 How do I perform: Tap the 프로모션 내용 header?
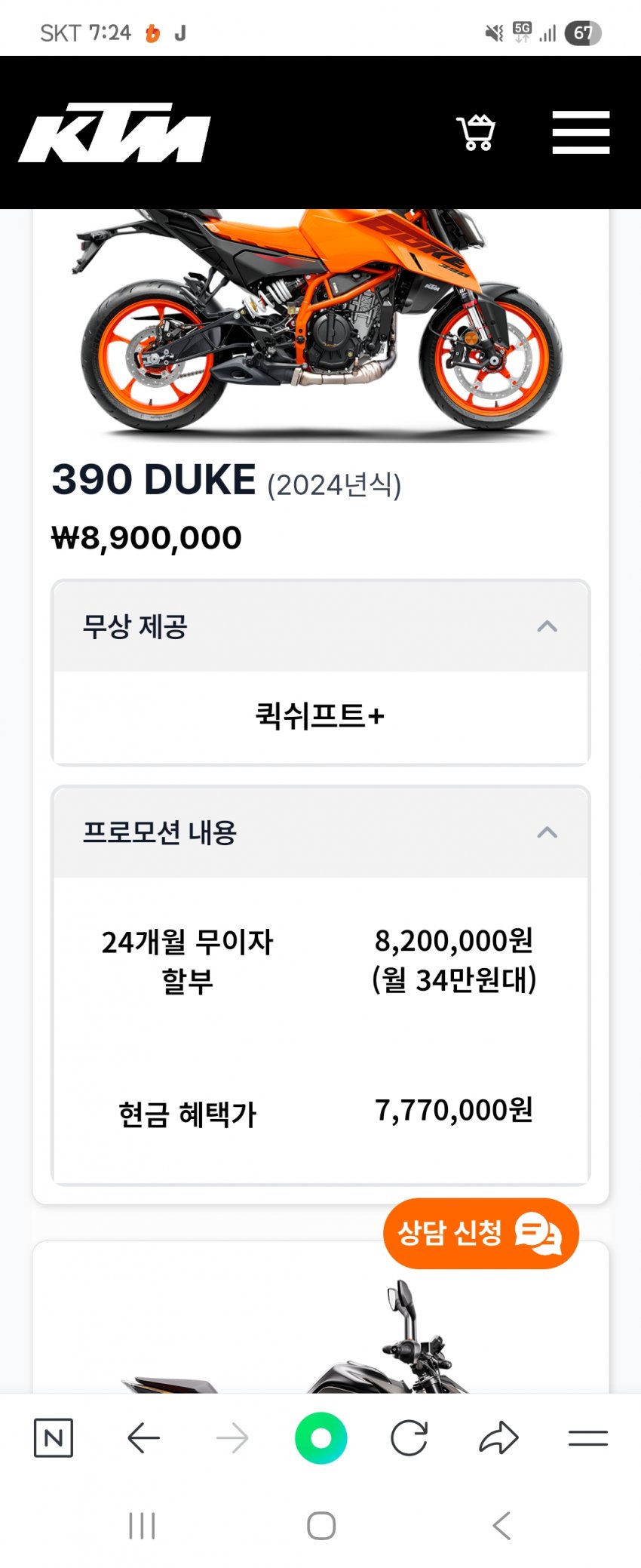[x=320, y=832]
